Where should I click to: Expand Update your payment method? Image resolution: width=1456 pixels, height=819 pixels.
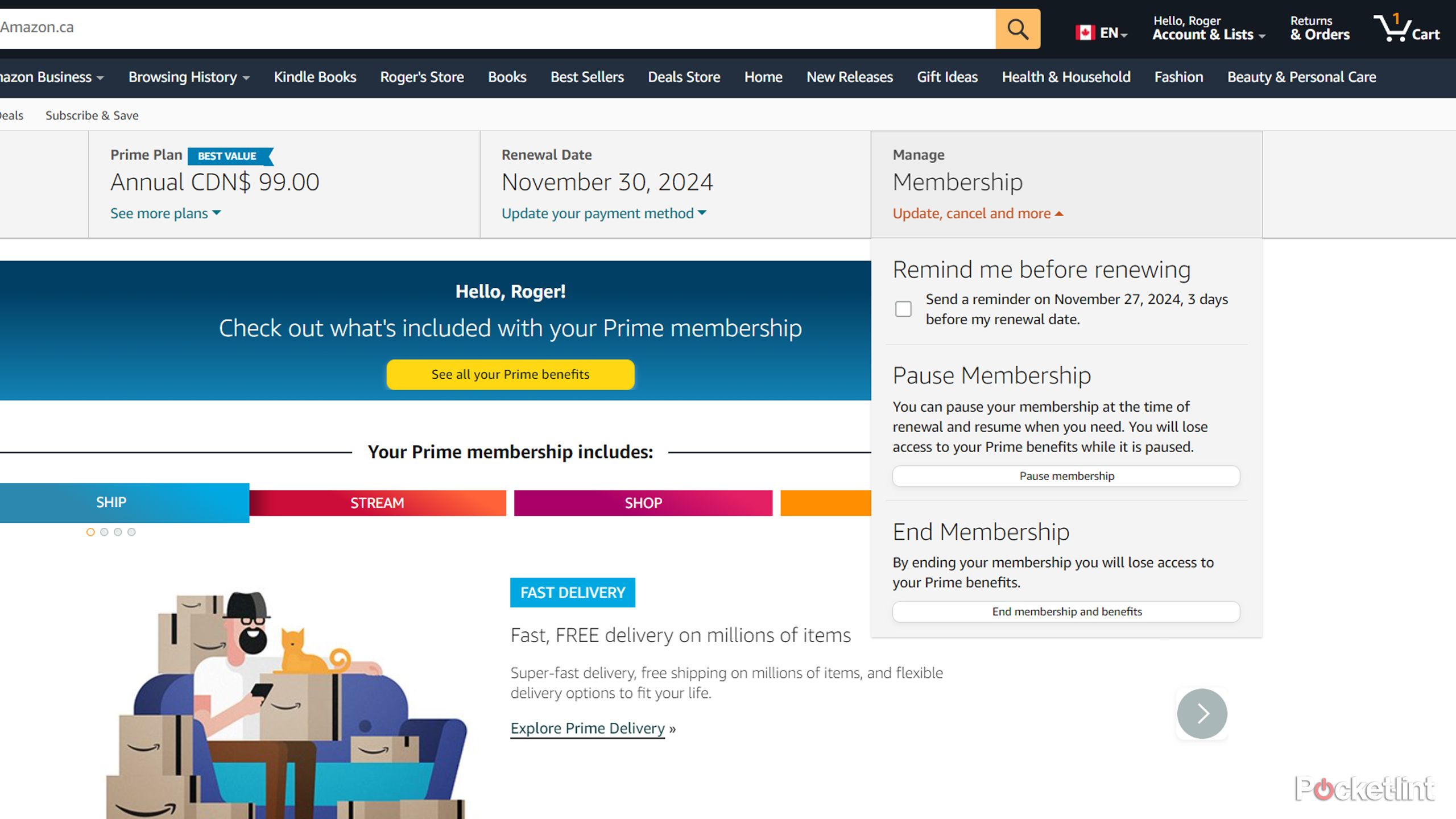[x=603, y=213]
